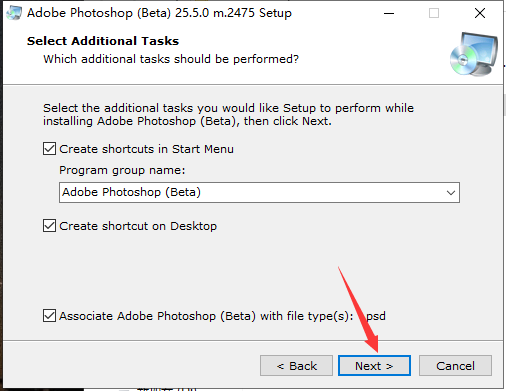
Task: Close the Setup window with the X
Action: click(480, 13)
